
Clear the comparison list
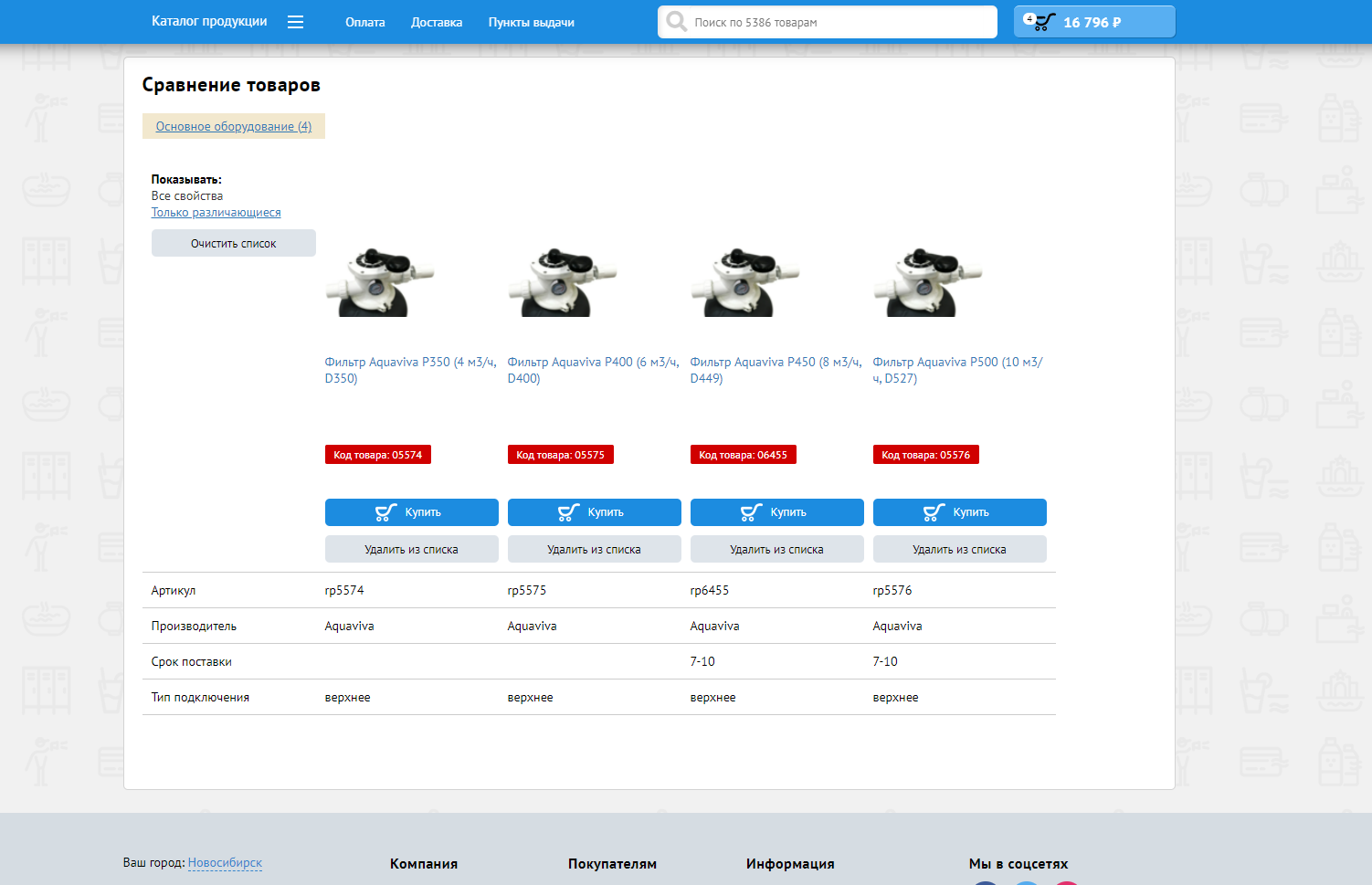point(233,244)
